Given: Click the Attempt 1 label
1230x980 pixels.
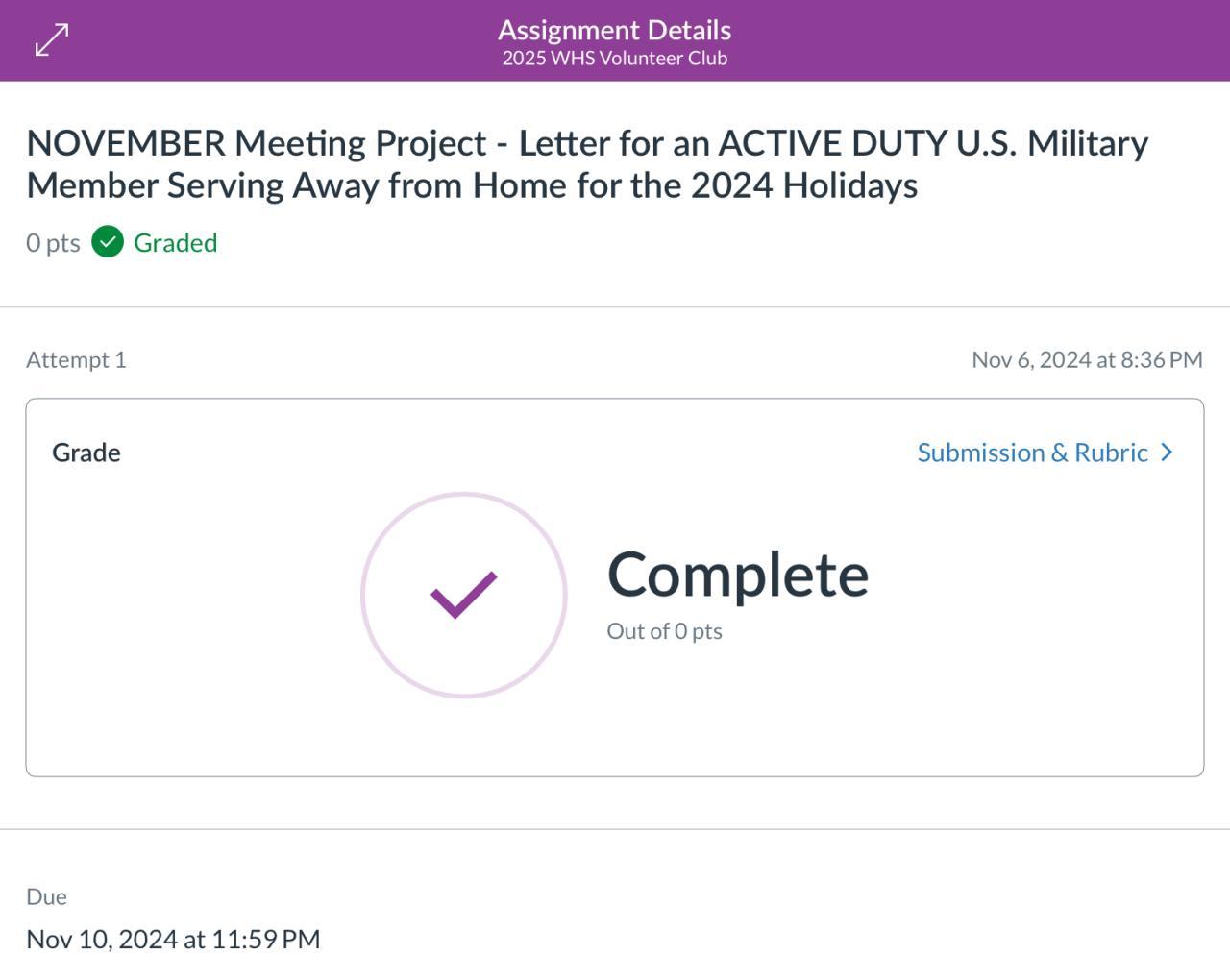Looking at the screenshot, I should [x=76, y=359].
